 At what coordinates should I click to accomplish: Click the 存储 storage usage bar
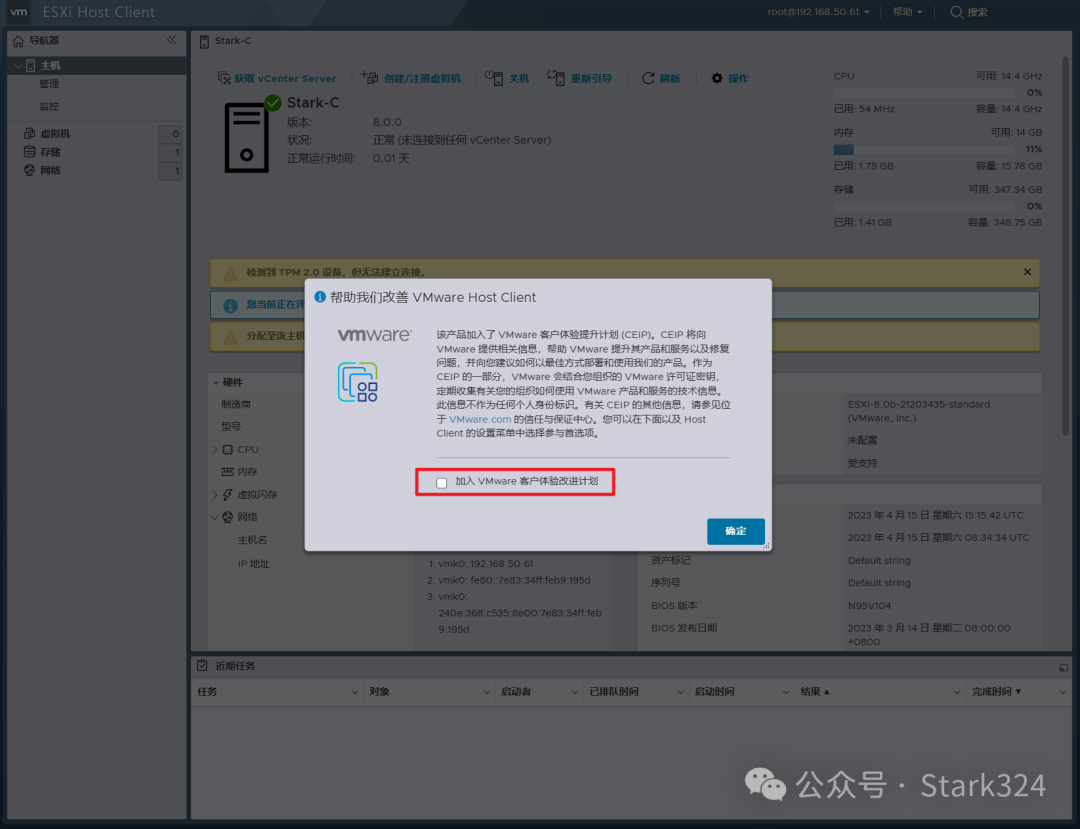point(924,207)
